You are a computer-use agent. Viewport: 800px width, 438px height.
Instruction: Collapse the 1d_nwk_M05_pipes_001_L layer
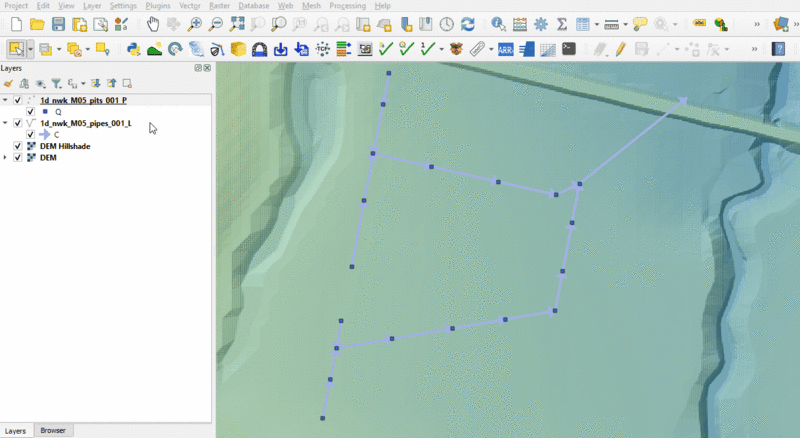6,123
